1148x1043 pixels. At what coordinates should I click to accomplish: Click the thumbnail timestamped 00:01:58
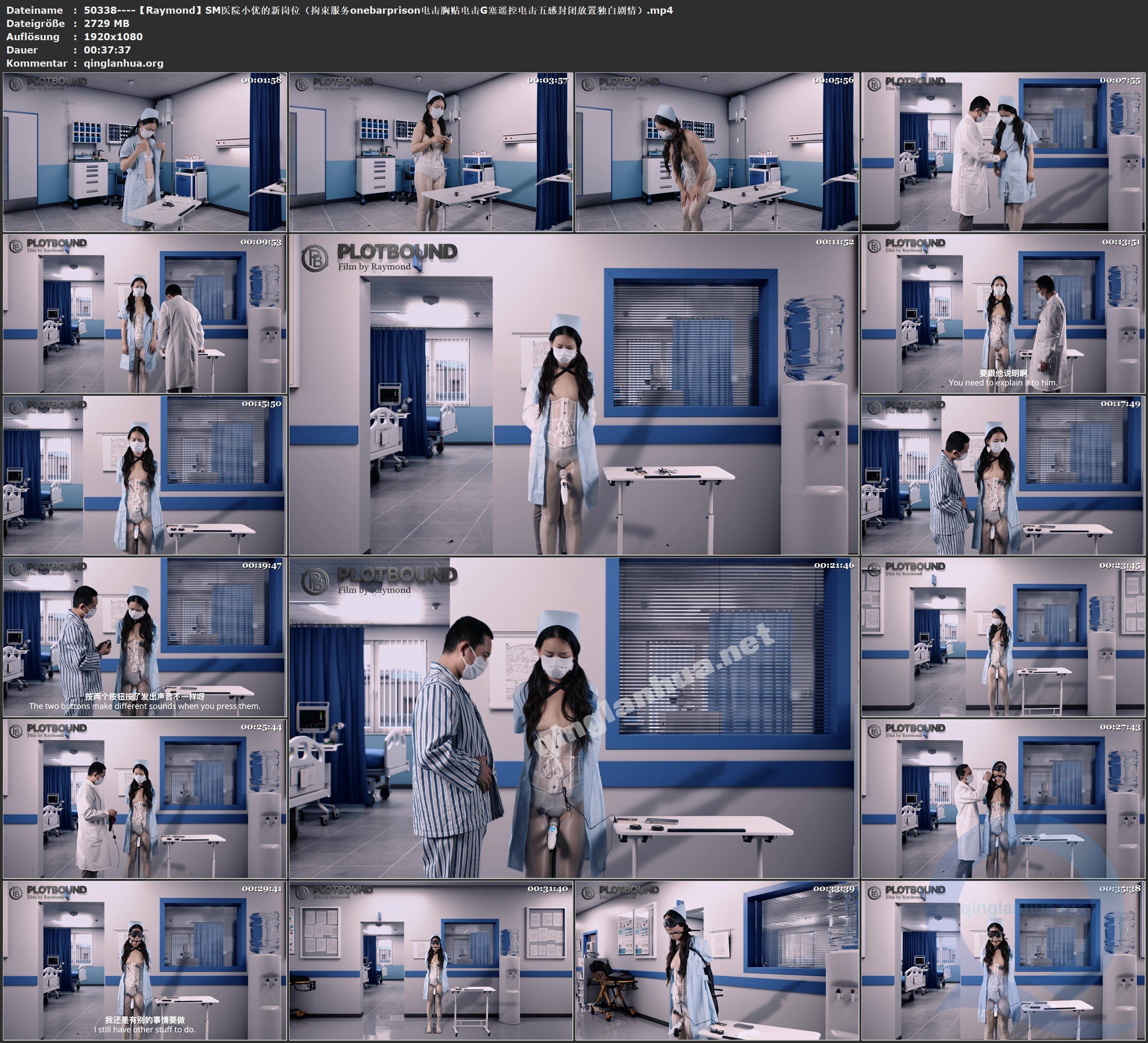[x=145, y=151]
